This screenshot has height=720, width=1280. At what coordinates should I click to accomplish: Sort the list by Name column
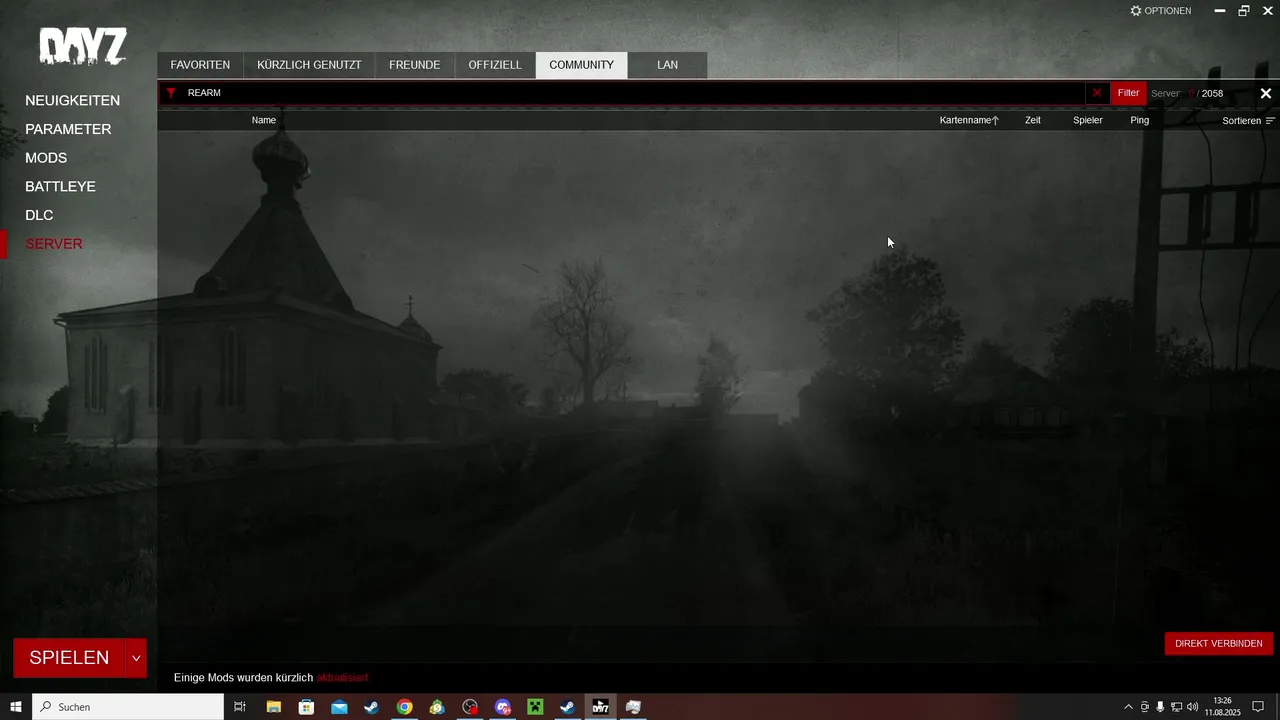click(x=264, y=120)
